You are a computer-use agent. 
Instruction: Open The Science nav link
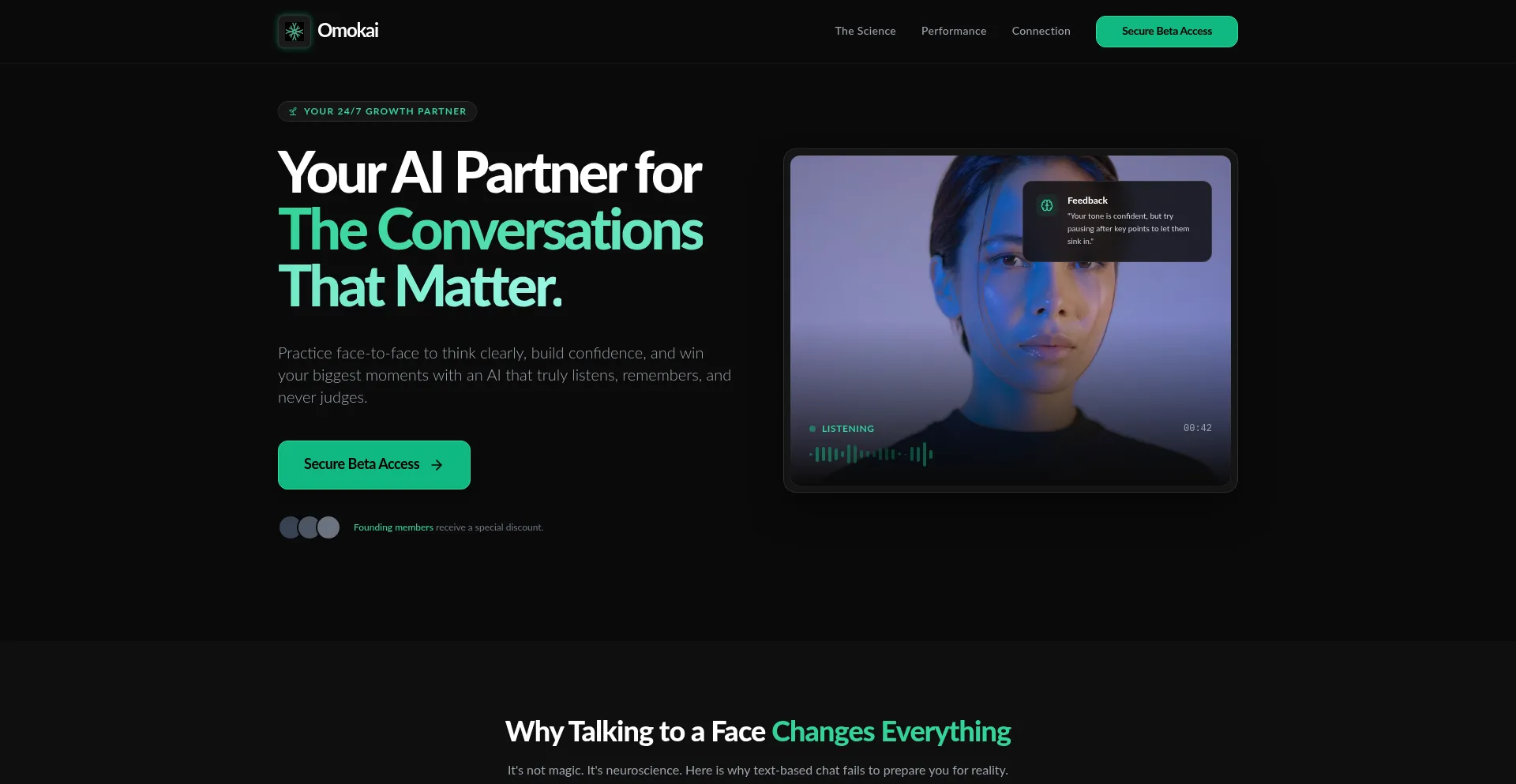865,31
